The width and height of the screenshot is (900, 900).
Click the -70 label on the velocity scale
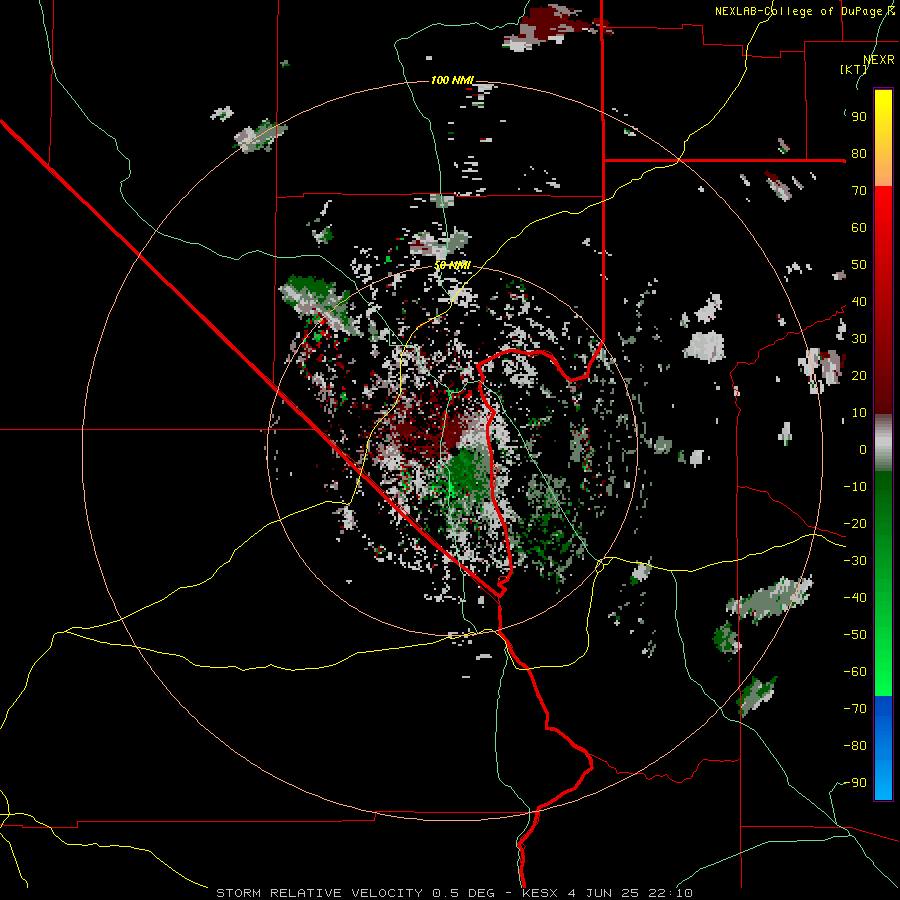(x=855, y=709)
